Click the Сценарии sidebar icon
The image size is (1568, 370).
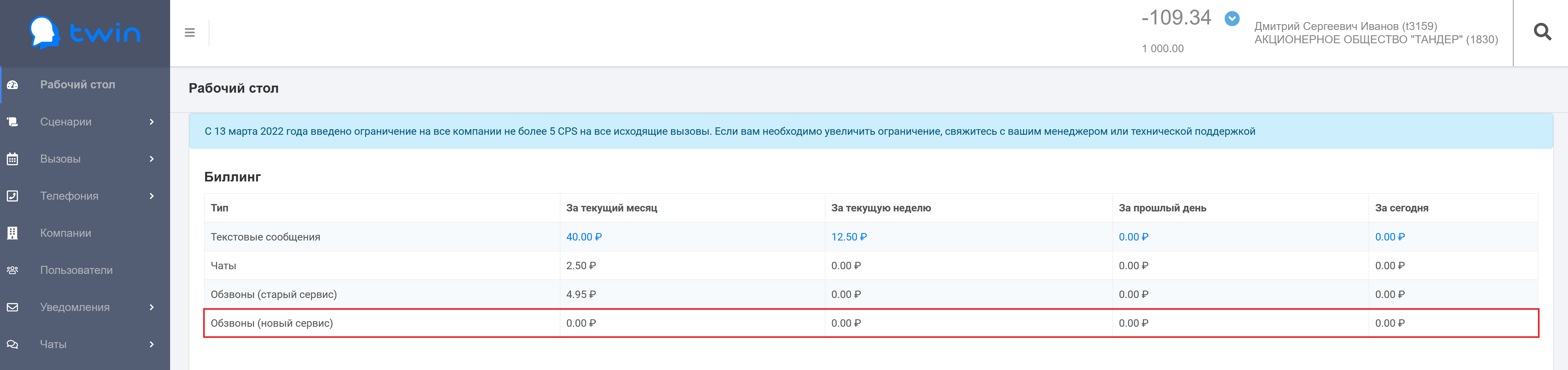[13, 122]
